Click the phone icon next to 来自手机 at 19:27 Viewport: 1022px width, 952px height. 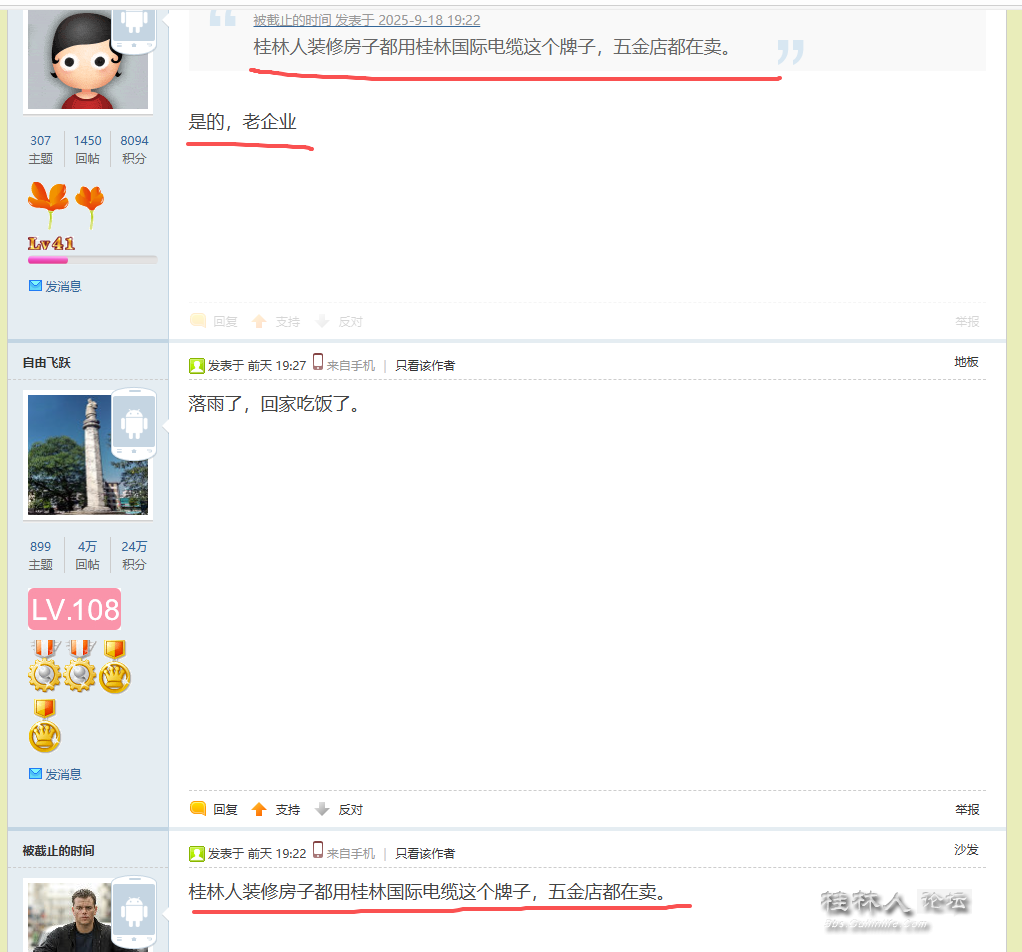[x=318, y=362]
